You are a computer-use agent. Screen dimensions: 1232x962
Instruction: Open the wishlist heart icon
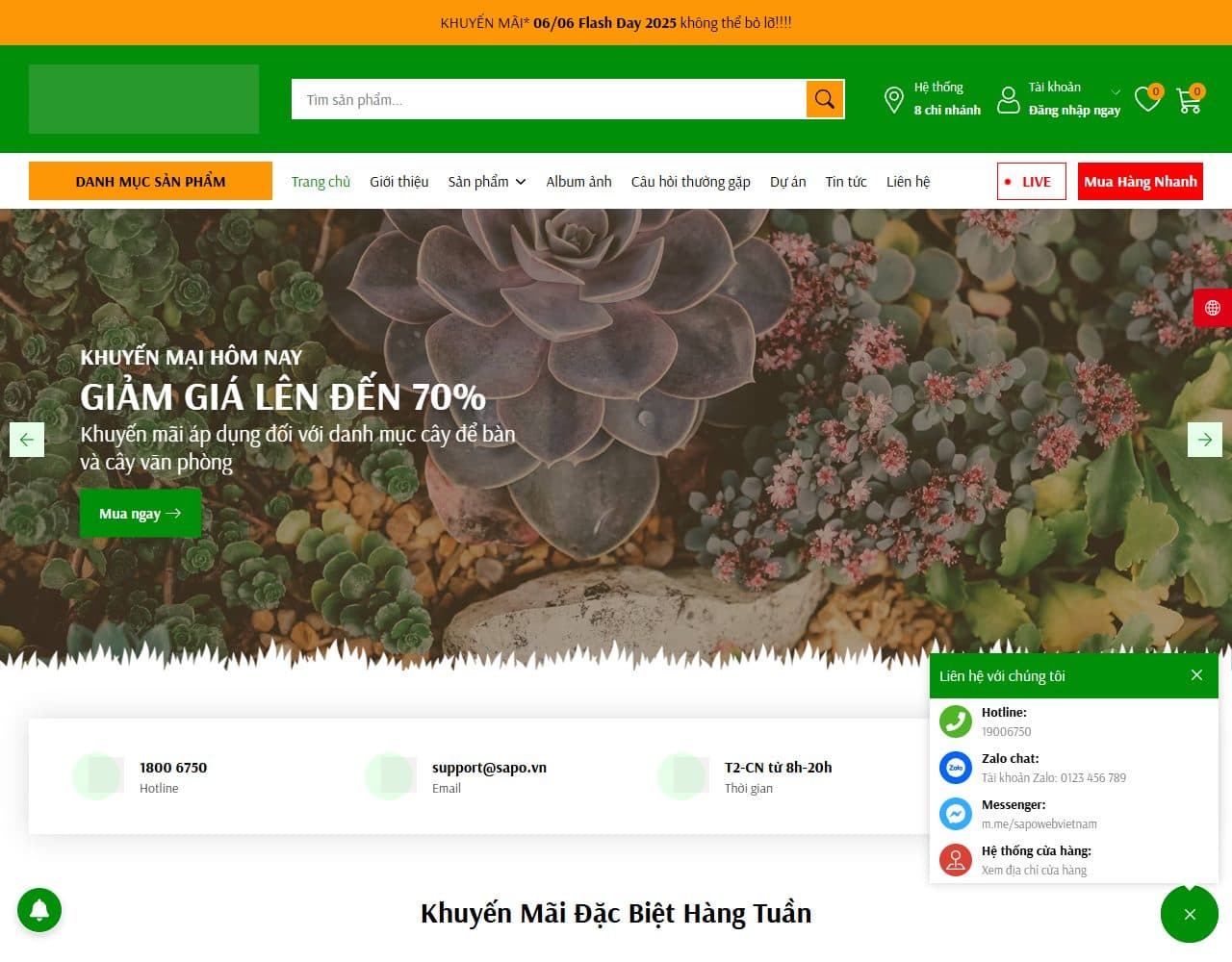pyautogui.click(x=1147, y=99)
